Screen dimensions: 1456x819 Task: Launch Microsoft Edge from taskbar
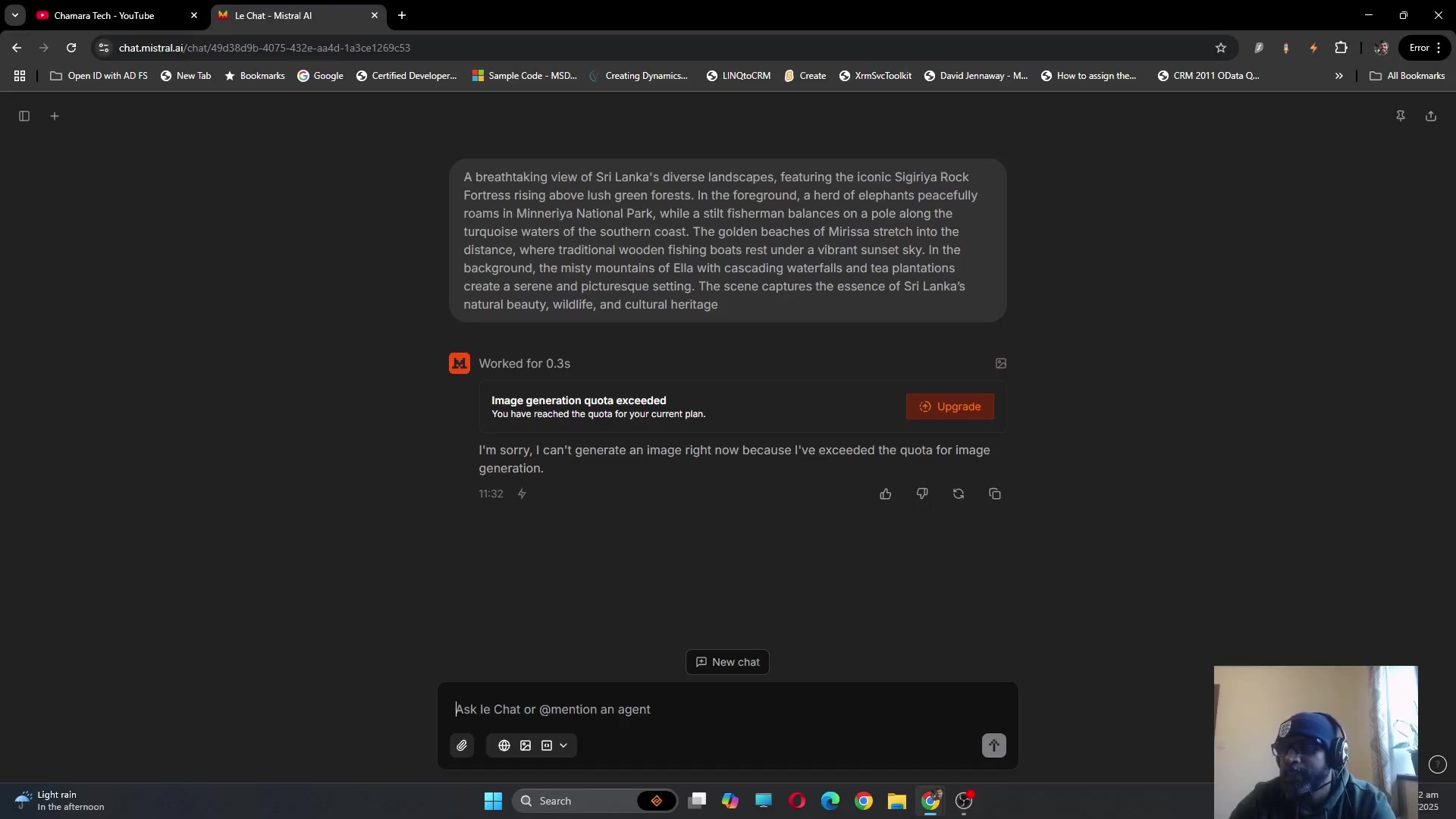pyautogui.click(x=830, y=801)
